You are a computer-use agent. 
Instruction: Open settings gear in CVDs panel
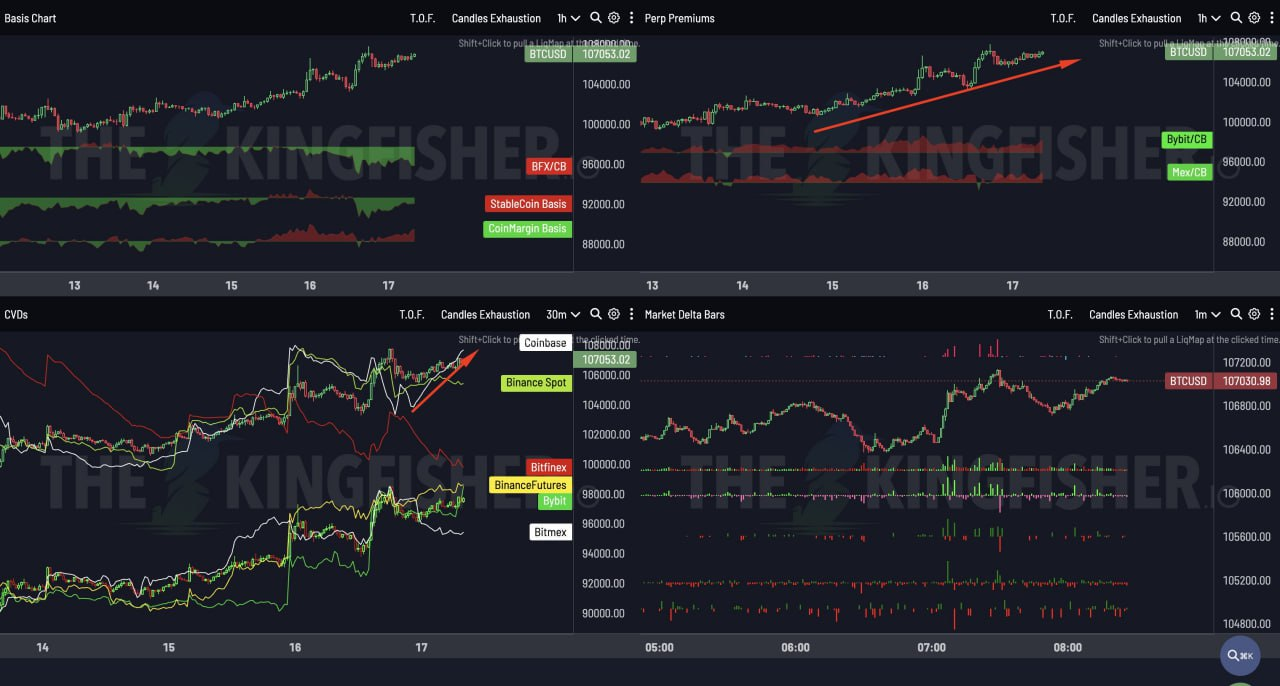tap(614, 314)
